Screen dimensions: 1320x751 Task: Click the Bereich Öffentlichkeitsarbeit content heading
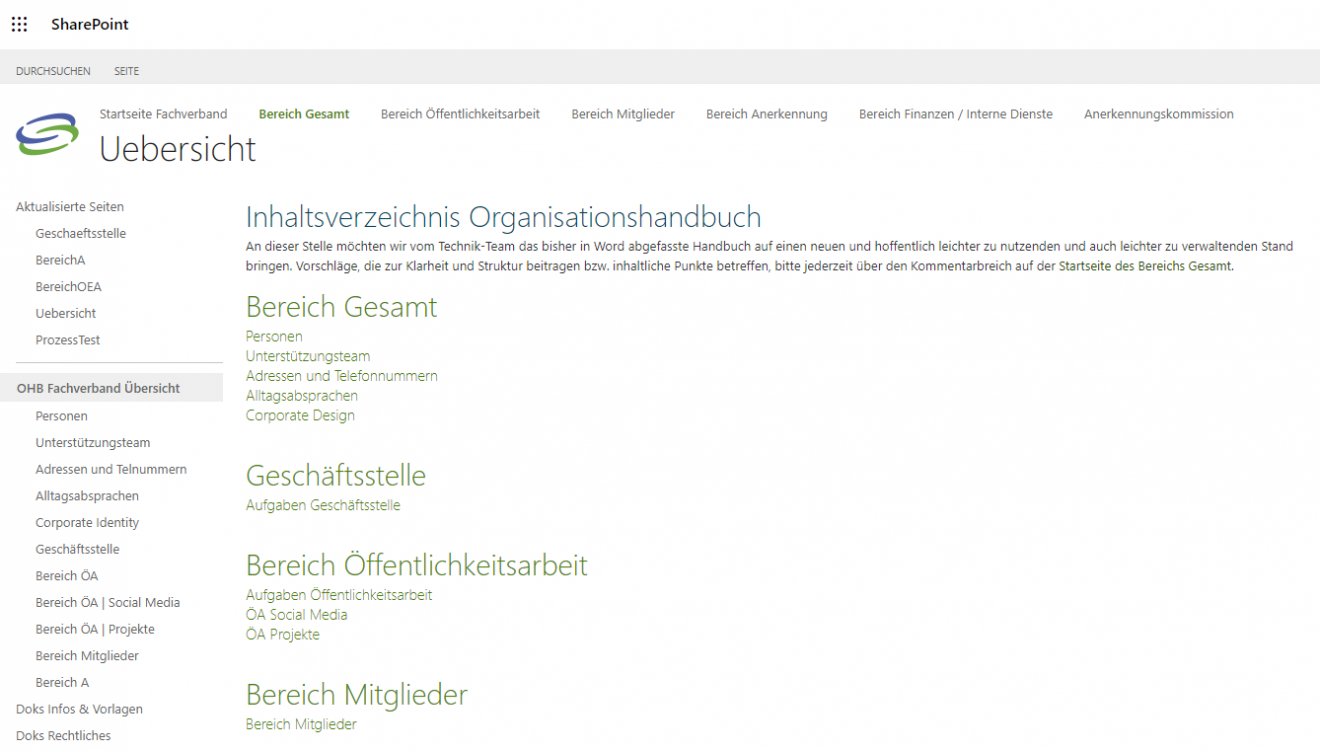(417, 565)
